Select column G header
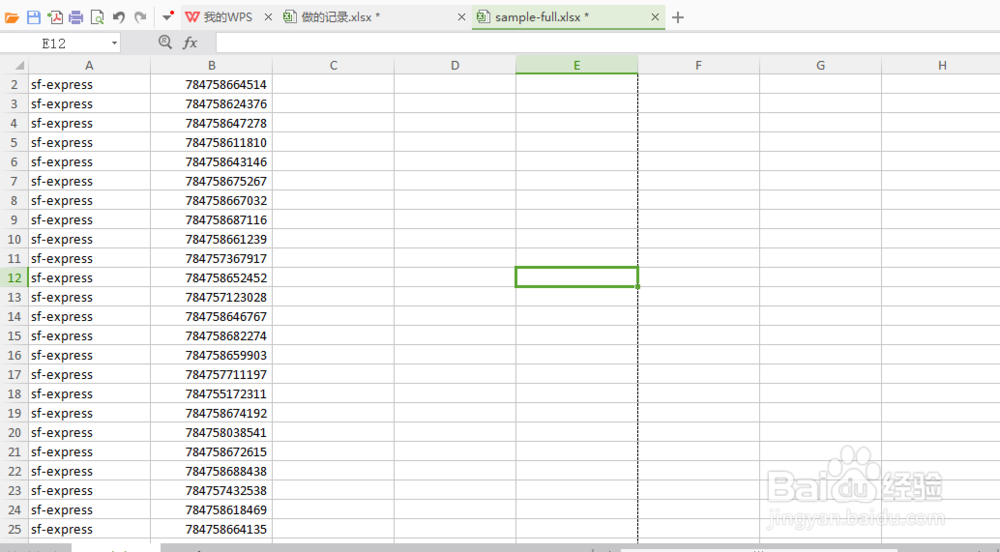The width and height of the screenshot is (1000, 552). pos(820,65)
